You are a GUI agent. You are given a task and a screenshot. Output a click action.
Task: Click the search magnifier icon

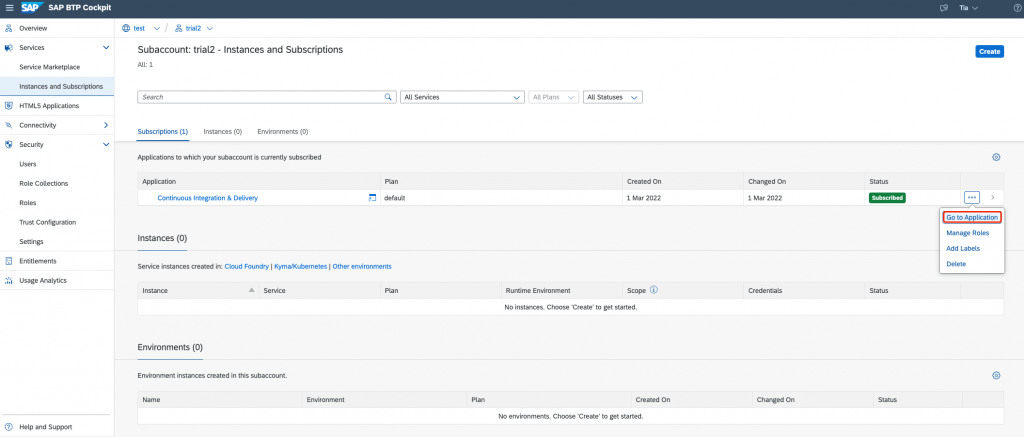389,97
